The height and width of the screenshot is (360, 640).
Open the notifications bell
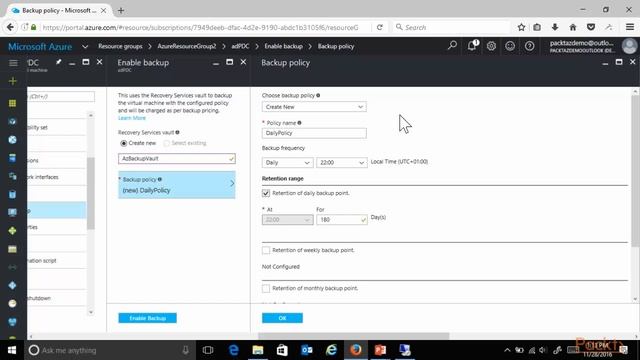pyautogui.click(x=472, y=46)
